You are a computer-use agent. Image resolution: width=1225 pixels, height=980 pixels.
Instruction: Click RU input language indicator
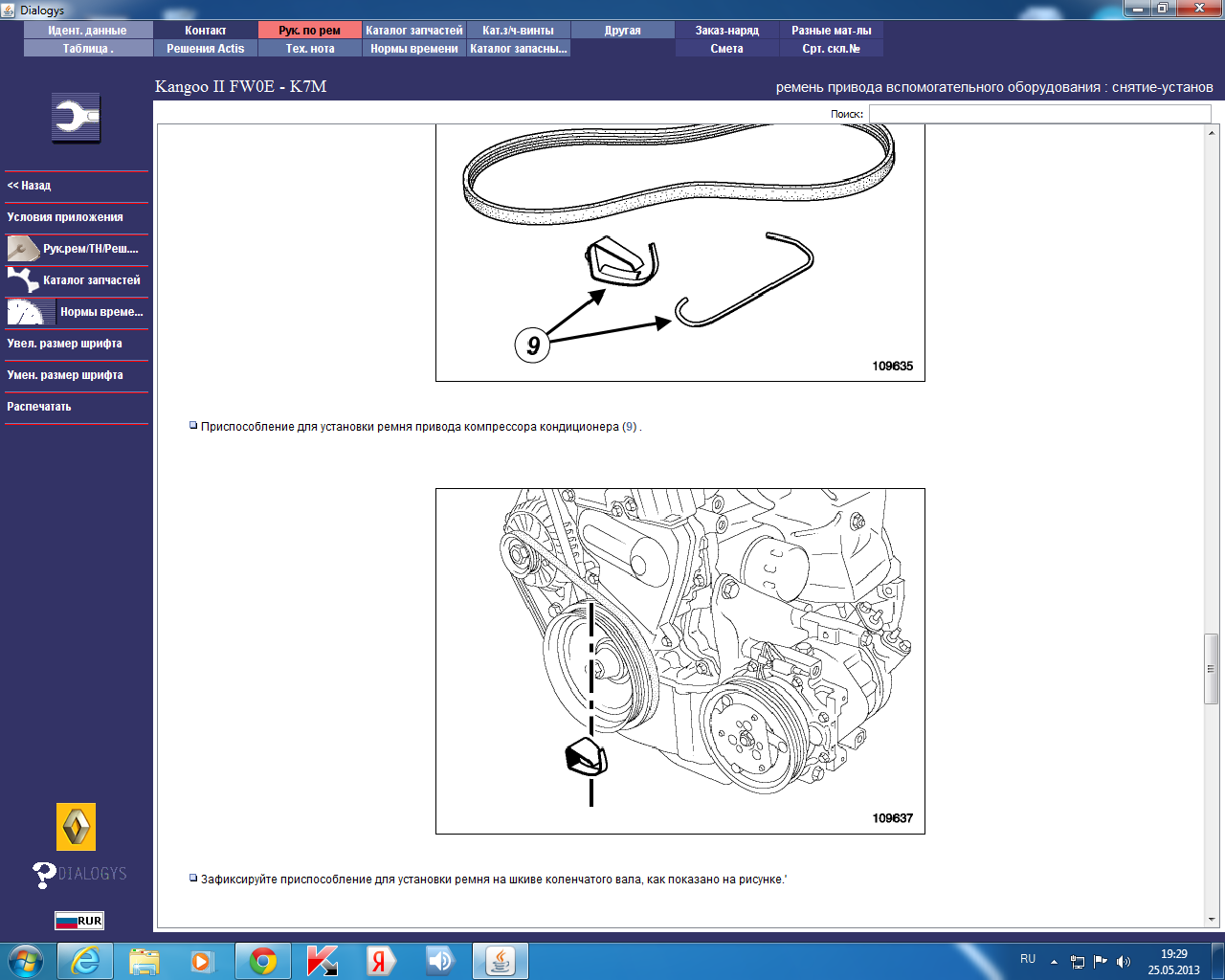click(1028, 959)
